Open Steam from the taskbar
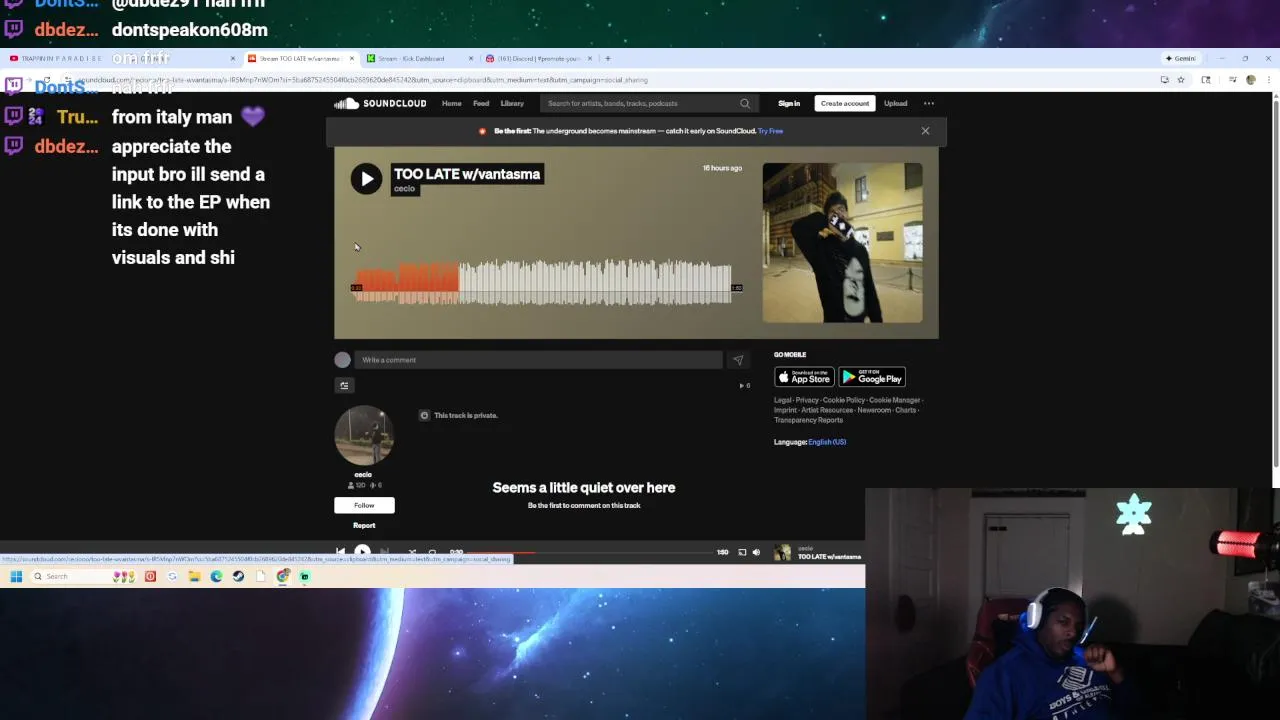Viewport: 1280px width, 720px height. (238, 576)
